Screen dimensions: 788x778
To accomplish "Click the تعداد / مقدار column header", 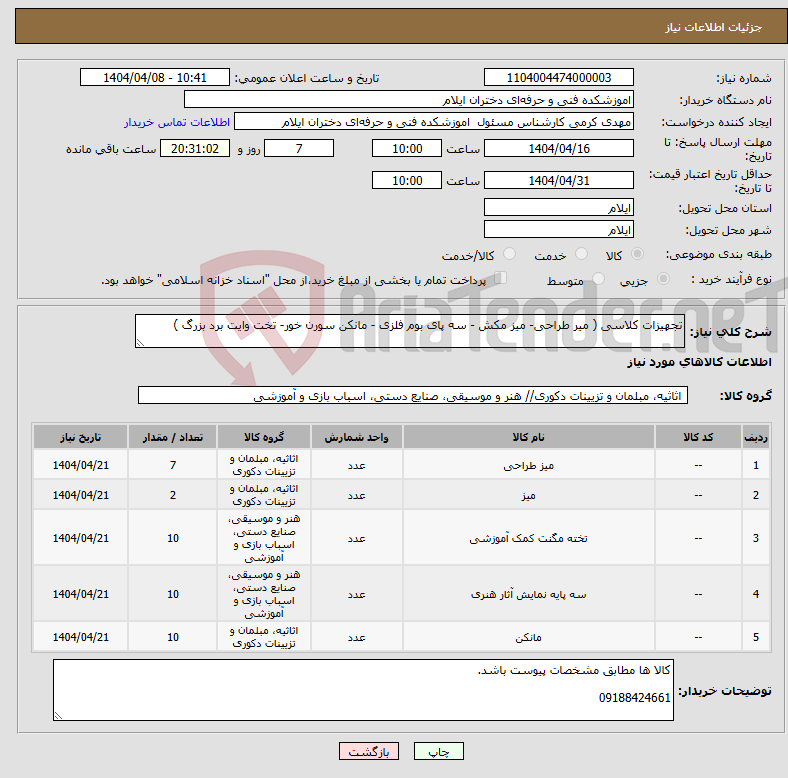I will (172, 437).
